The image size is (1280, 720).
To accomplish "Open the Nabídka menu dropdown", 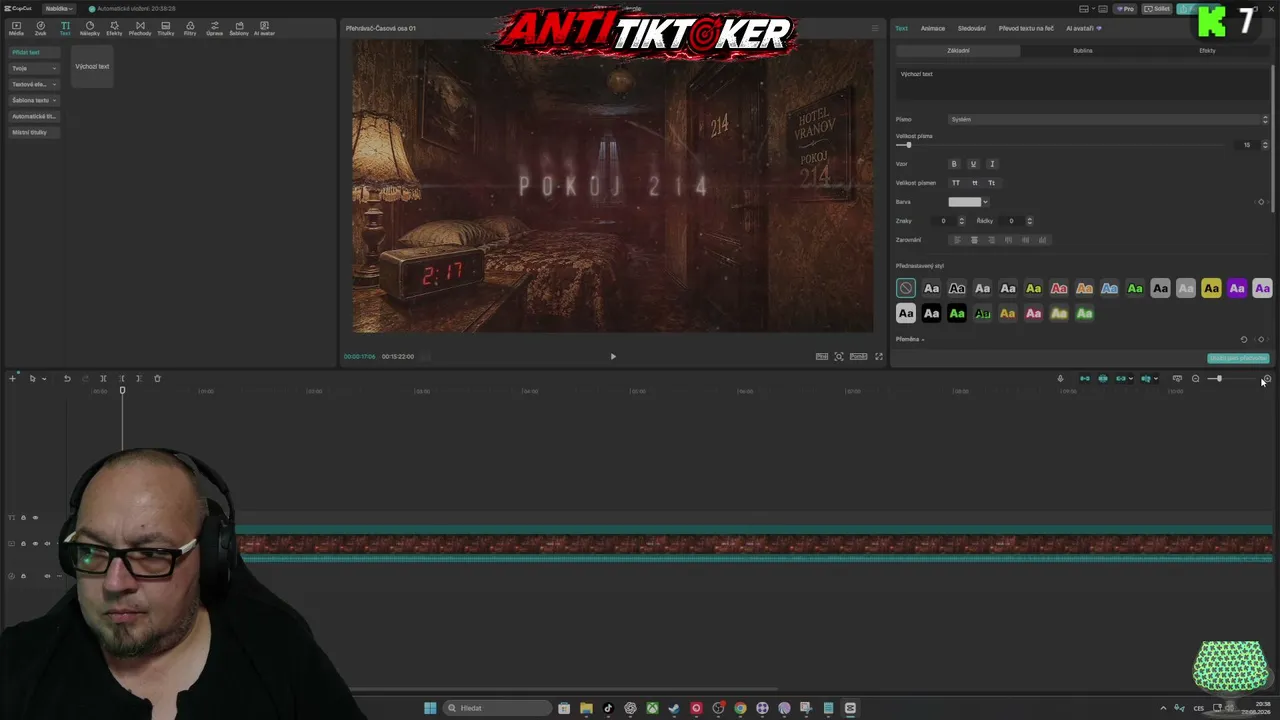I will (59, 8).
